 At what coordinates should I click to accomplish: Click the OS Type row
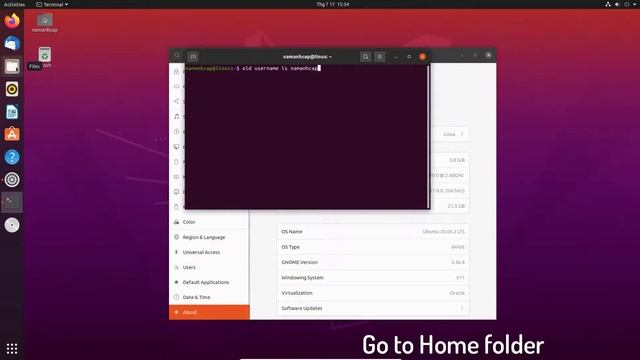(x=373, y=247)
